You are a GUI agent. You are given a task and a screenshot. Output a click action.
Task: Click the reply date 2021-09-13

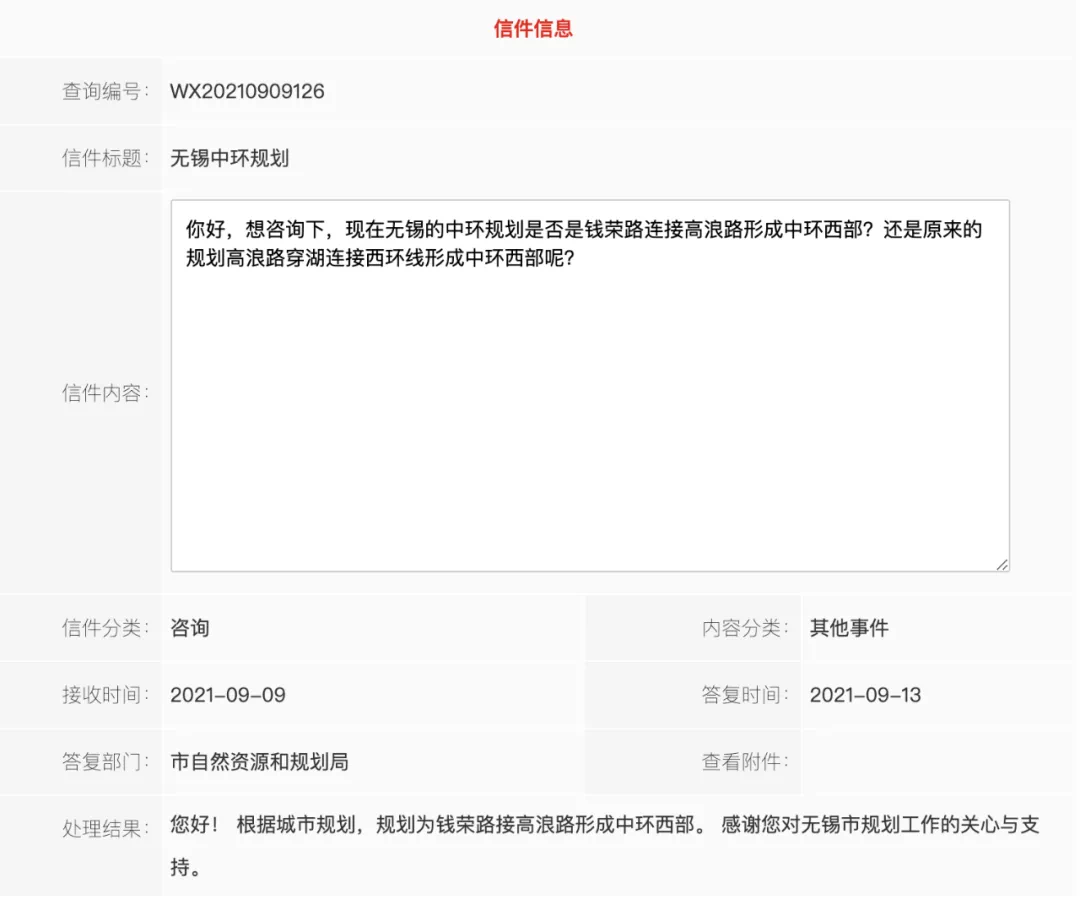click(x=865, y=695)
